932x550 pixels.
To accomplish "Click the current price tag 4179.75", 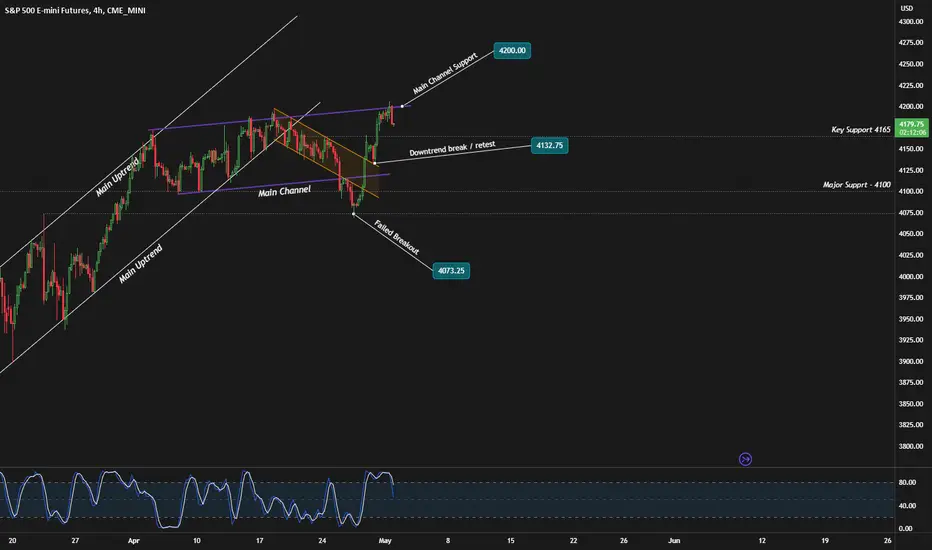I will [x=912, y=128].
